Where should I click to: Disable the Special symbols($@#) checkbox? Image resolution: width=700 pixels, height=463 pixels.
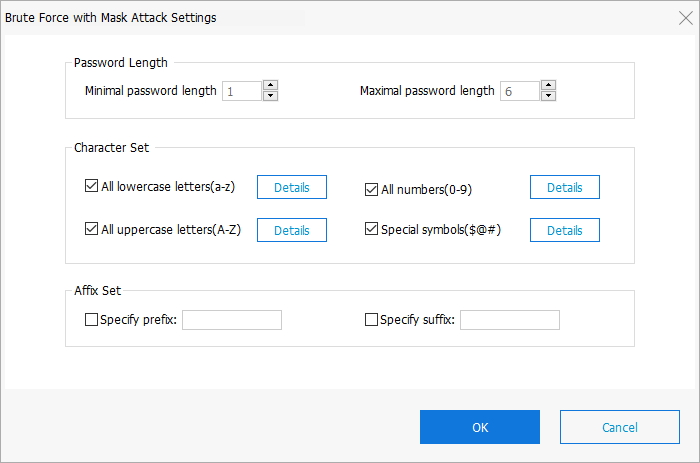[x=372, y=230]
